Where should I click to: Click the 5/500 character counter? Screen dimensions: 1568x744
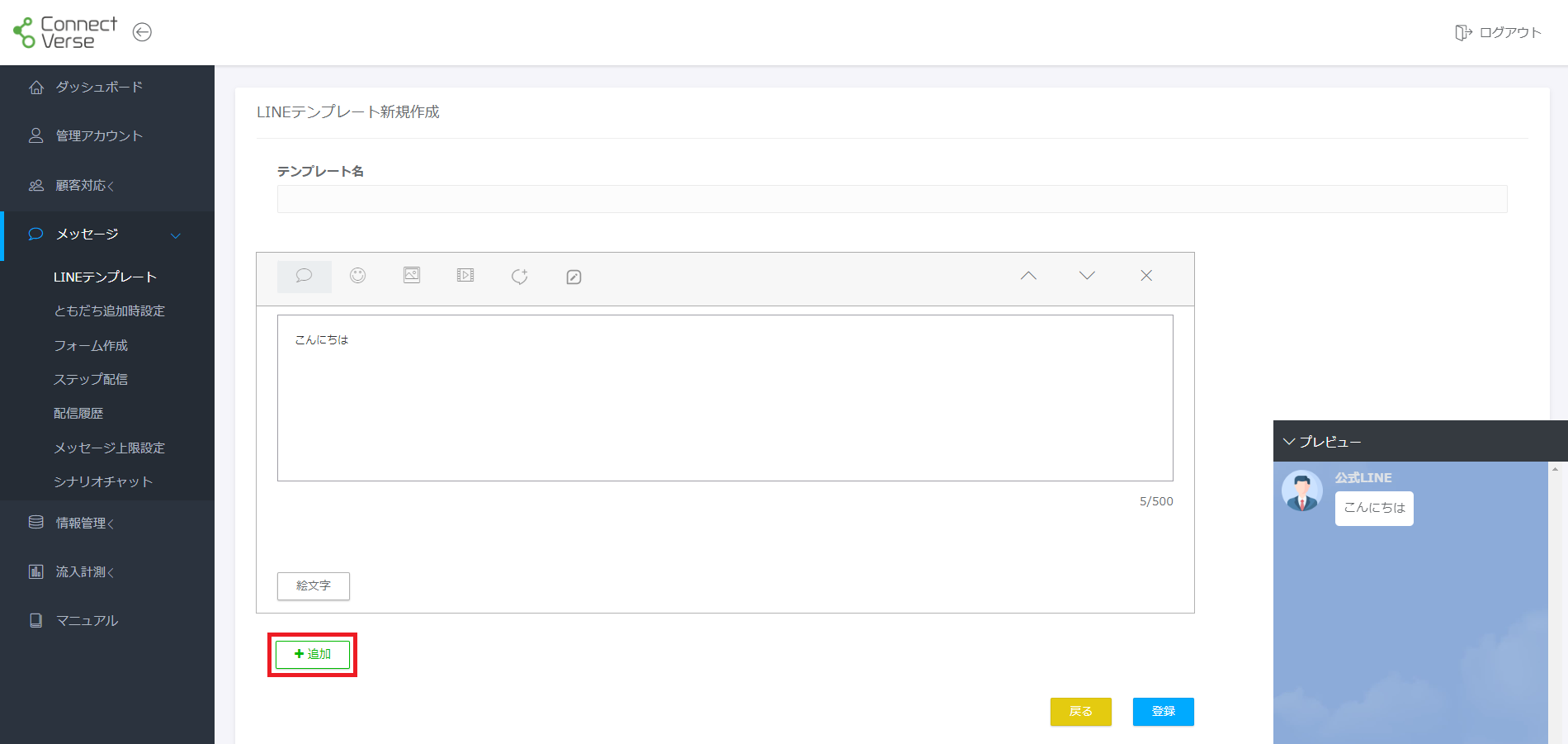point(1156,501)
